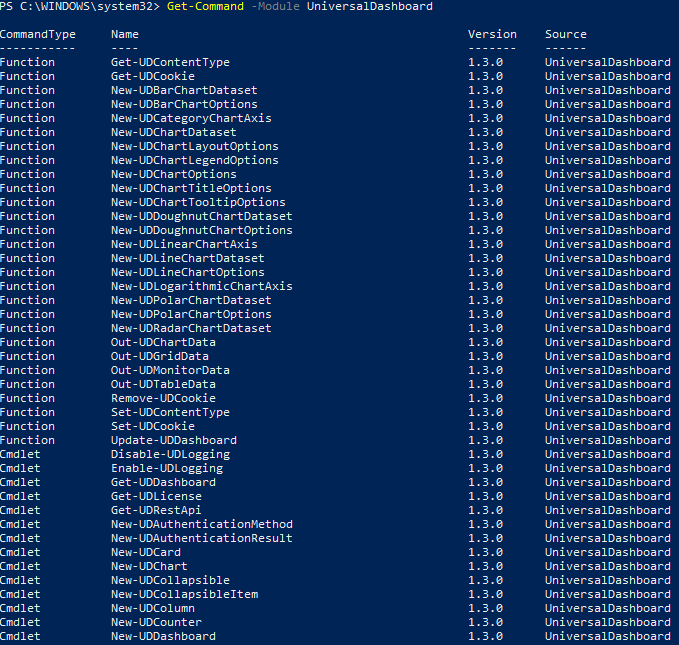Screen dimensions: 679x645
Task: Click Set-UDContentType function name
Action: pyautogui.click(x=170, y=412)
